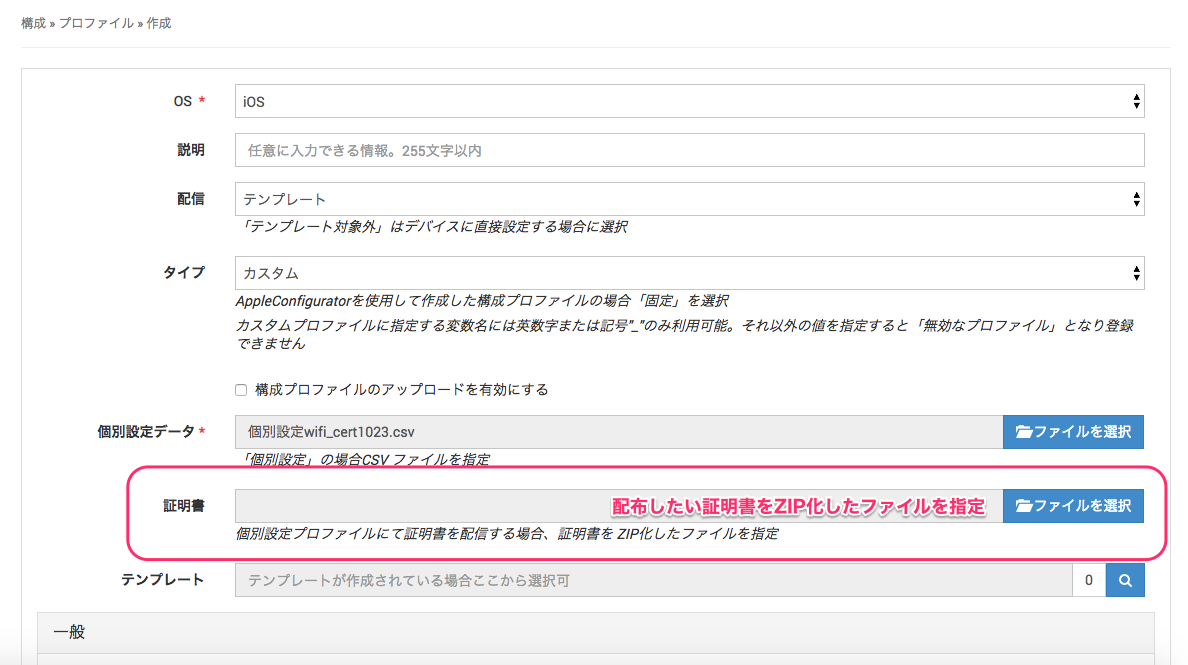Click 作成 breadcrumb item
This screenshot has width=1188, height=665.
coord(159,23)
